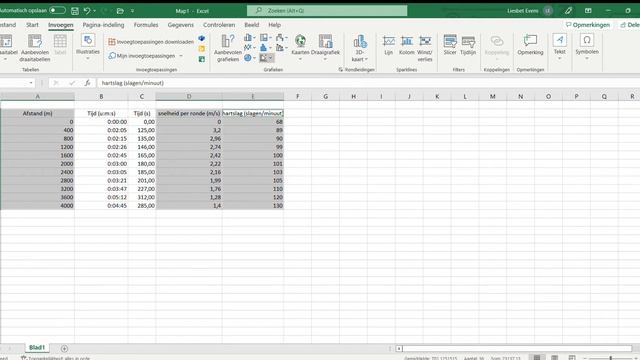Click the Open folder icon in quick access
The image size is (640, 360).
tap(120, 11)
